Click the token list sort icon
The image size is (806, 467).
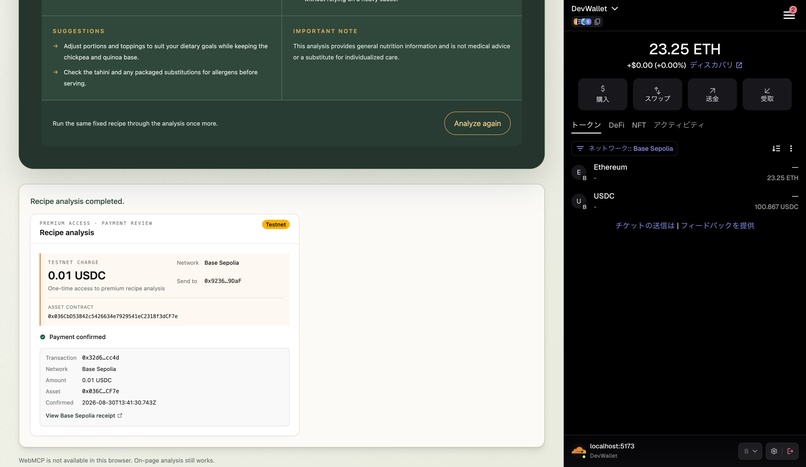[776, 148]
